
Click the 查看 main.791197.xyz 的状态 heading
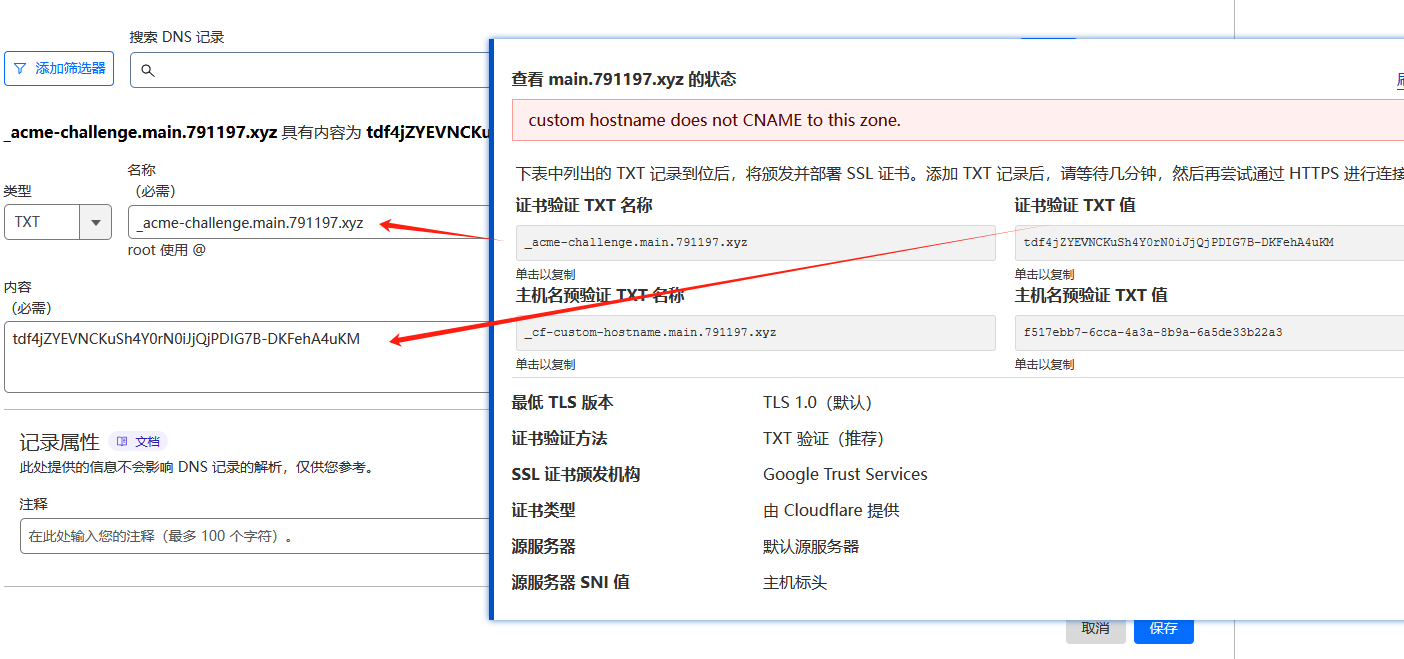pos(624,79)
